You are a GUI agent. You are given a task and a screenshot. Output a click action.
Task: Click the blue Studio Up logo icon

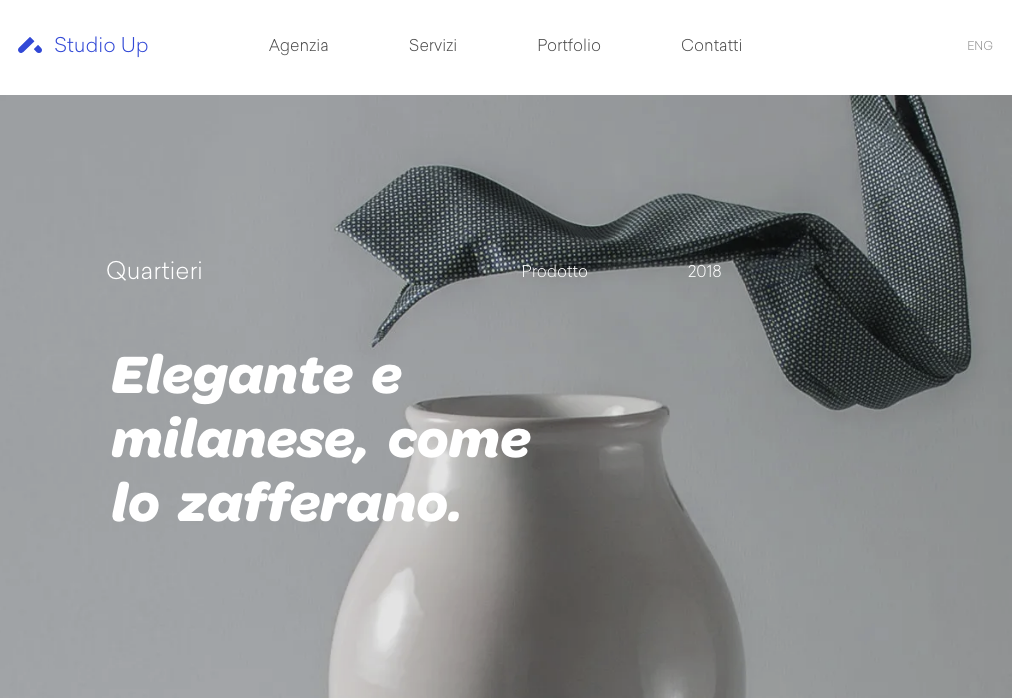click(x=30, y=45)
